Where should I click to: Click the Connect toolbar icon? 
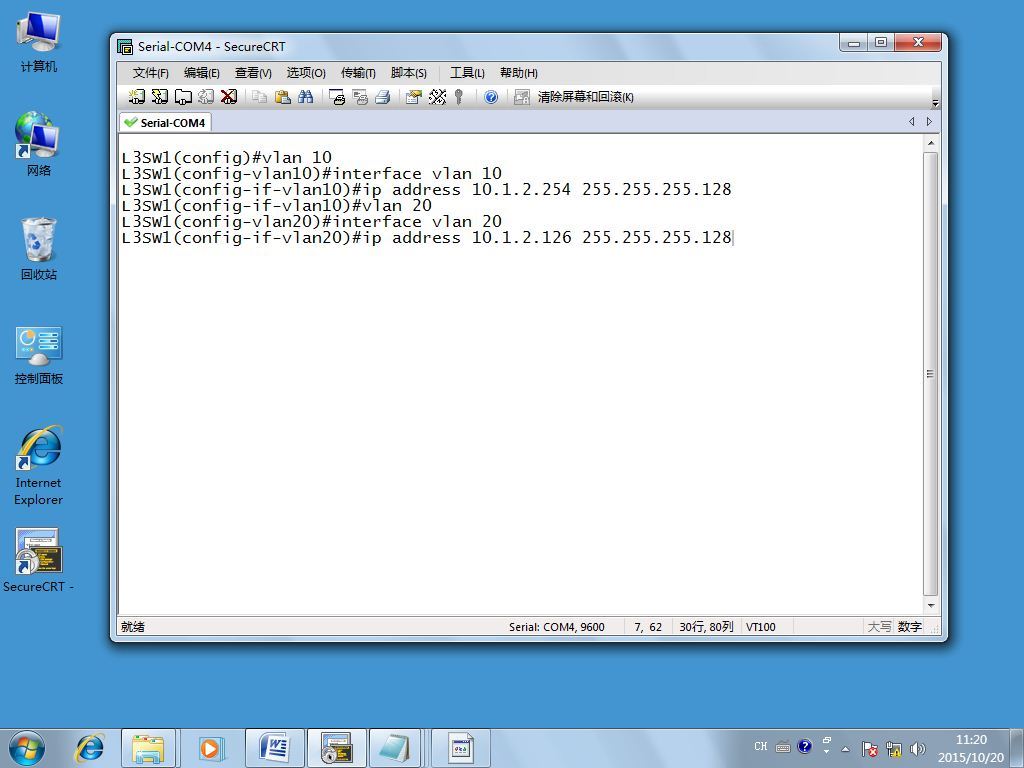pyautogui.click(x=136, y=97)
